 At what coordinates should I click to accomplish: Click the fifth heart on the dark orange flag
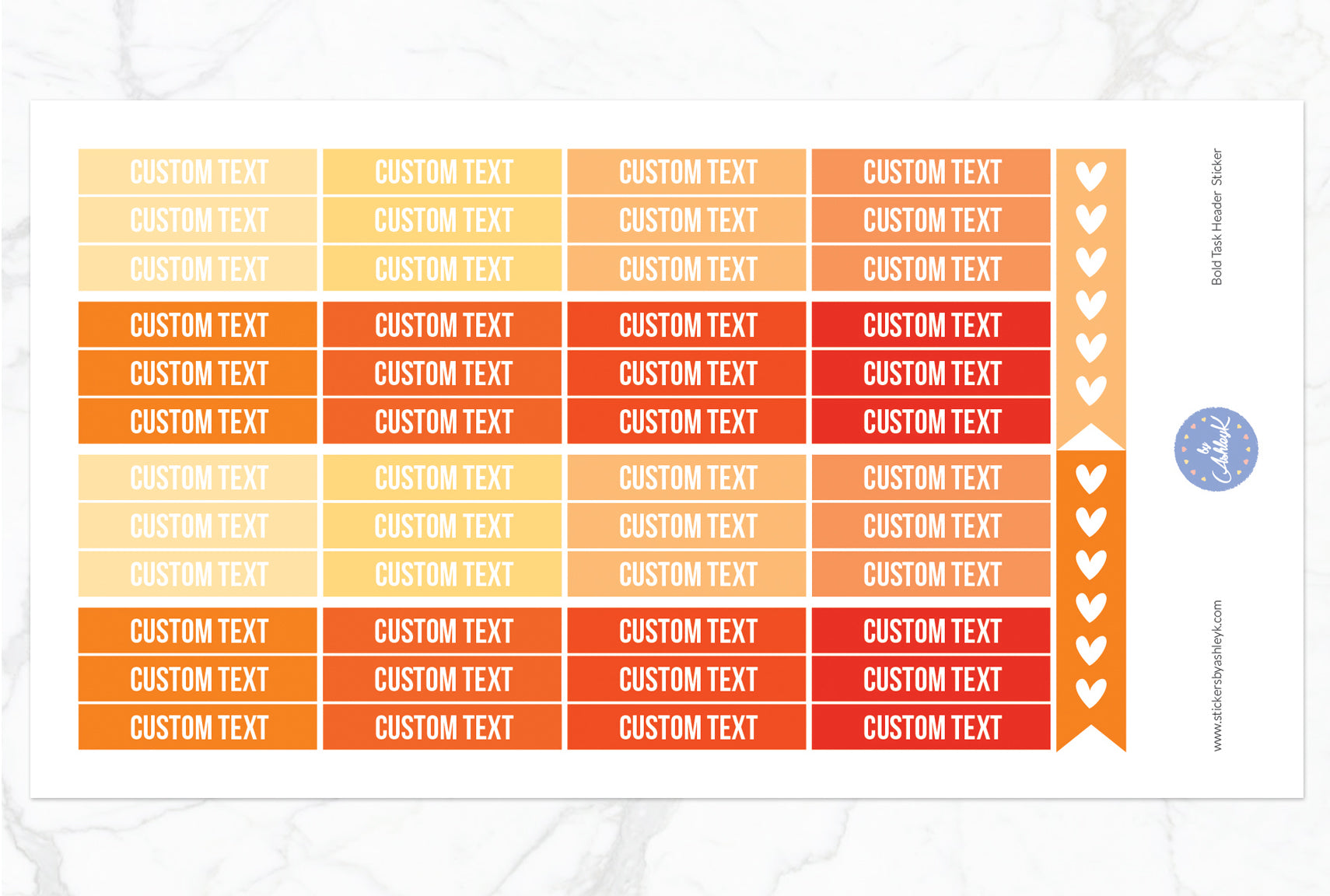click(1090, 649)
